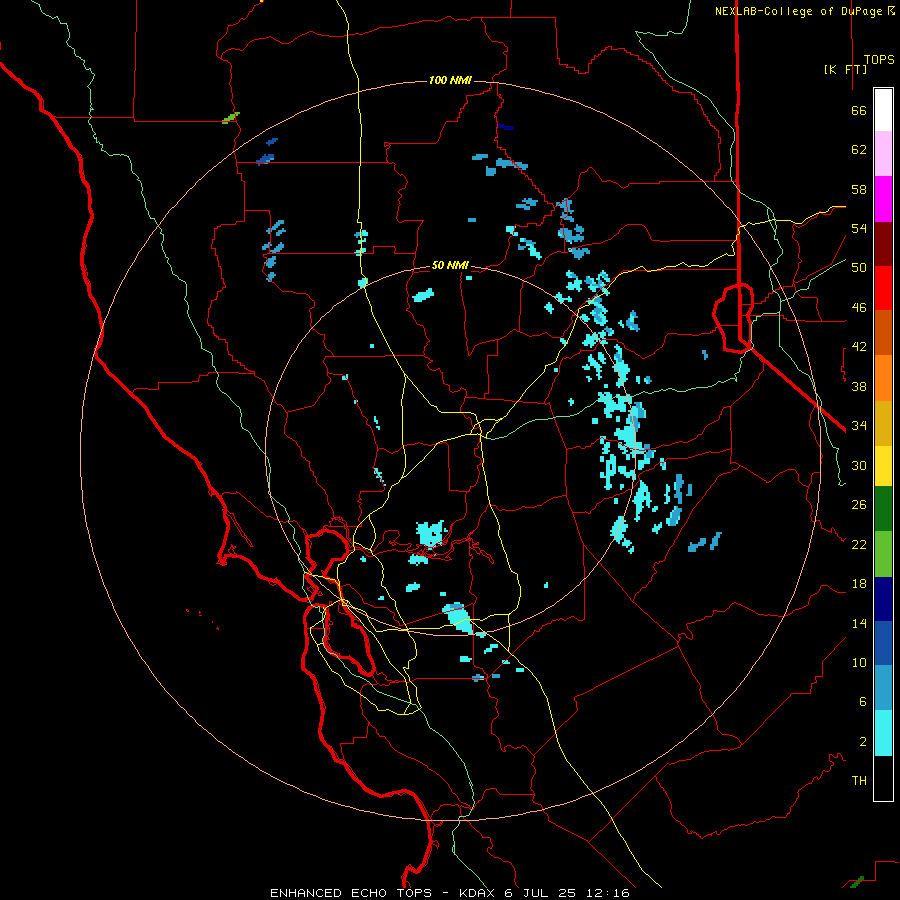Click the TOPS legend title

(x=879, y=59)
